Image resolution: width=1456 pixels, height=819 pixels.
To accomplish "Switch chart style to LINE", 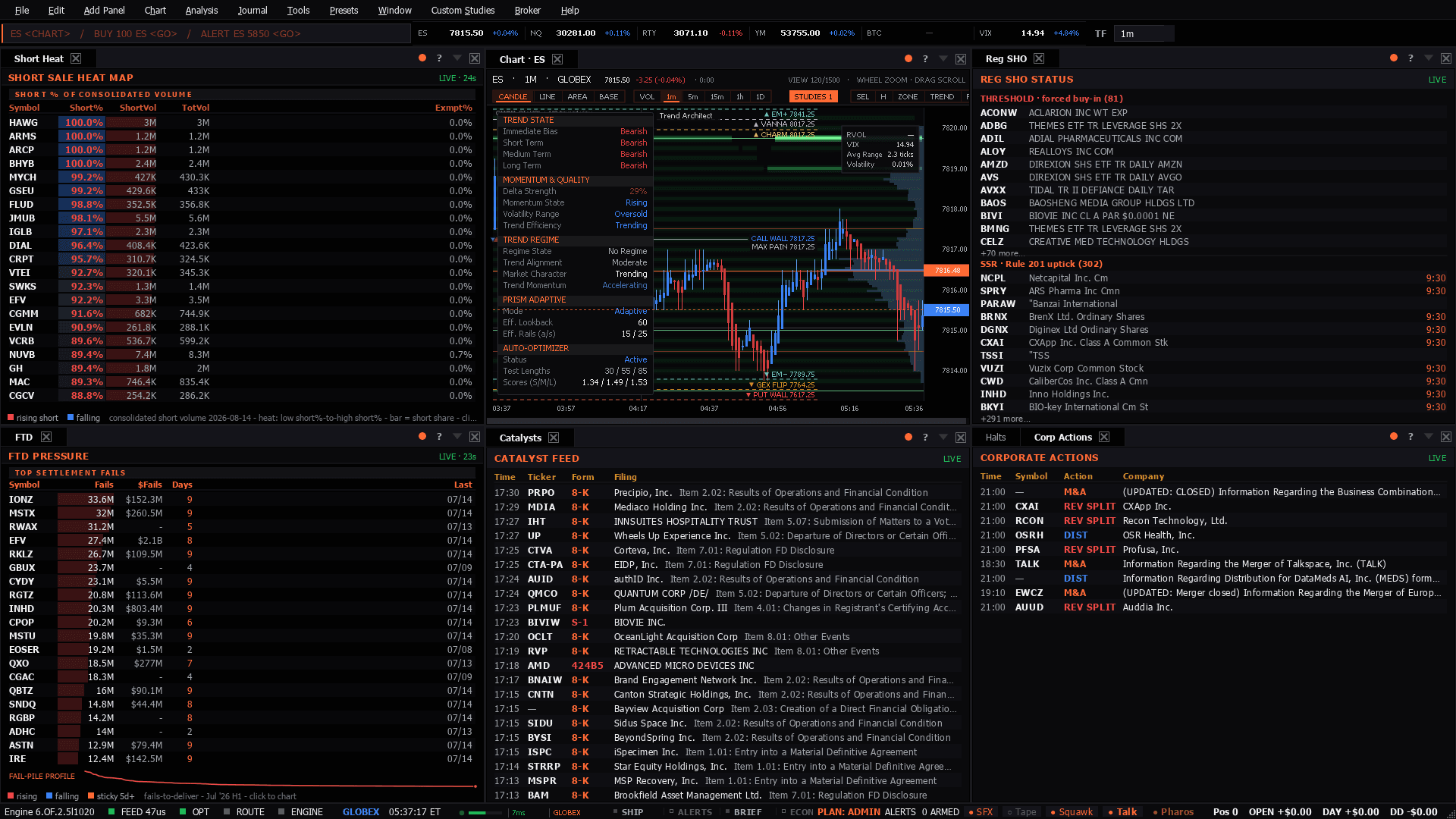I will pos(548,97).
